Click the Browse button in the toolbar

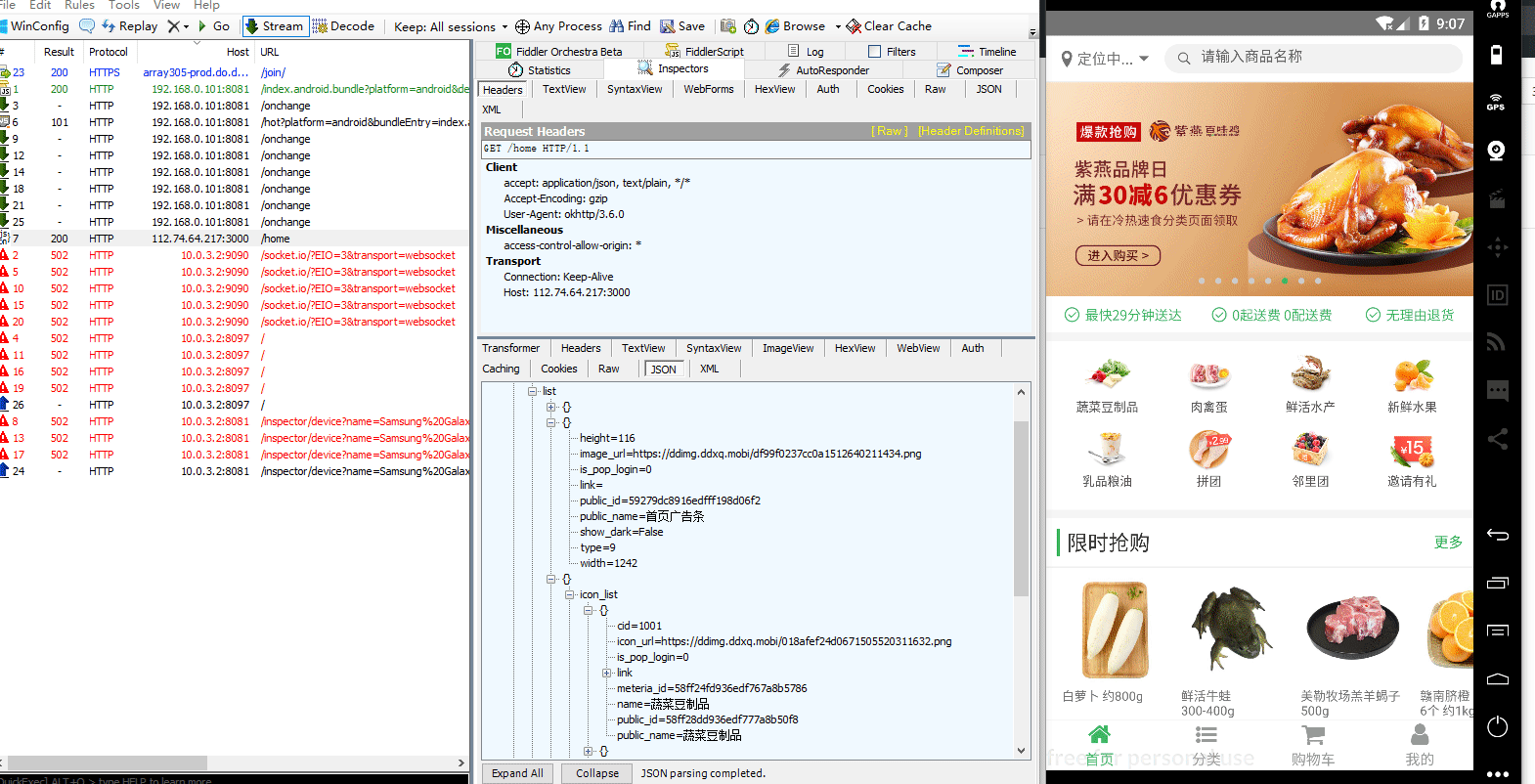[x=796, y=26]
